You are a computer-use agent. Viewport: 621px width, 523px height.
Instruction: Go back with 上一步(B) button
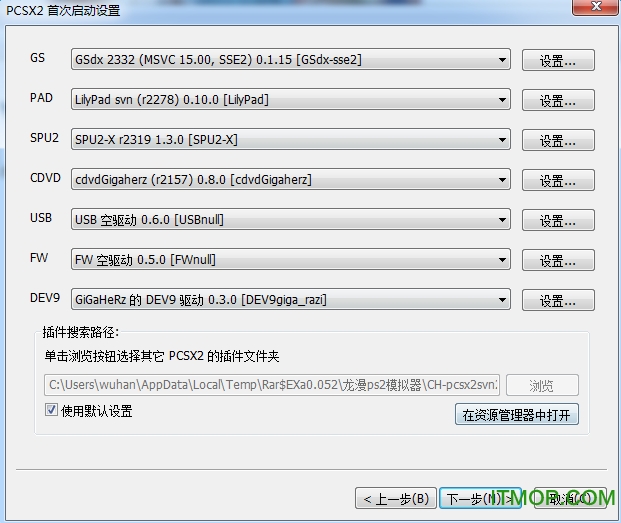pos(396,498)
